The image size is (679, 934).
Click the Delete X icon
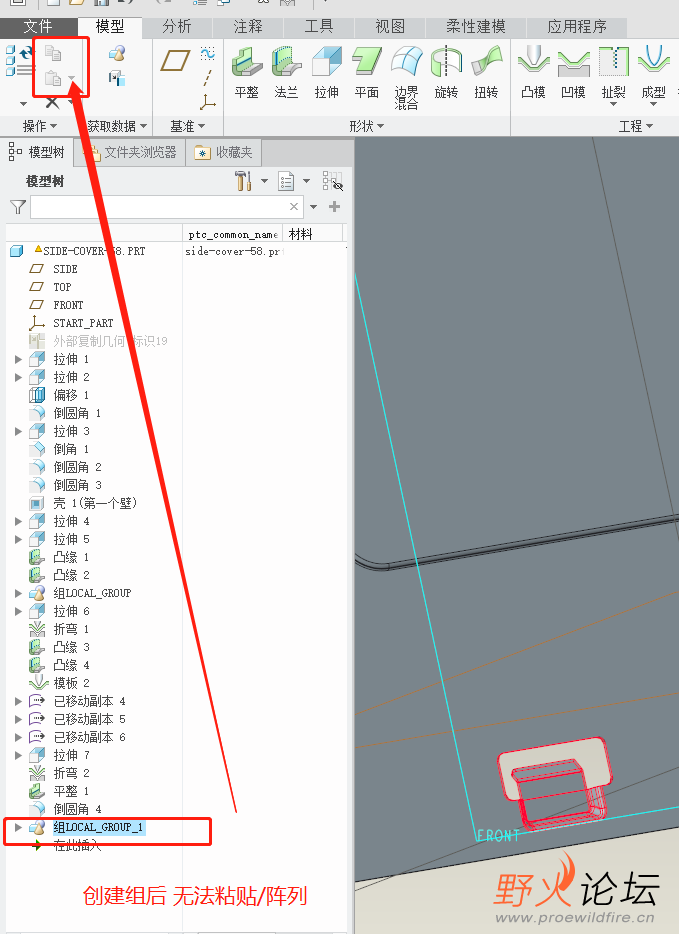point(52,102)
